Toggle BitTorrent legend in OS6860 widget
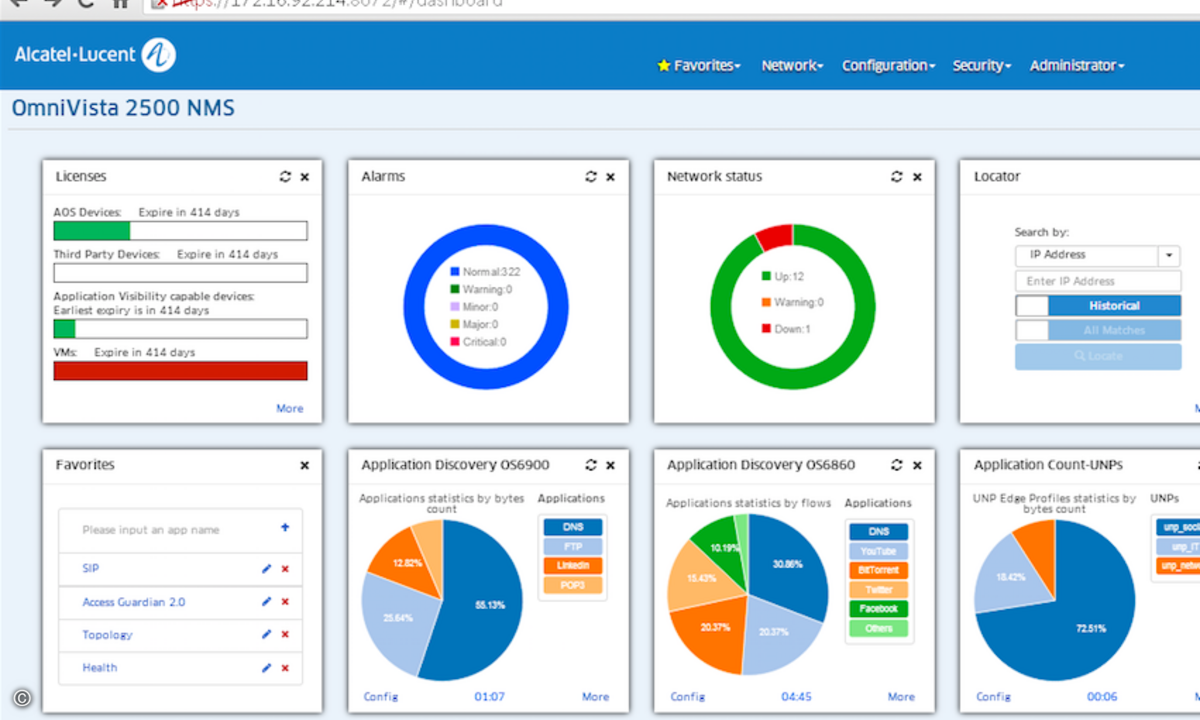 click(x=879, y=570)
